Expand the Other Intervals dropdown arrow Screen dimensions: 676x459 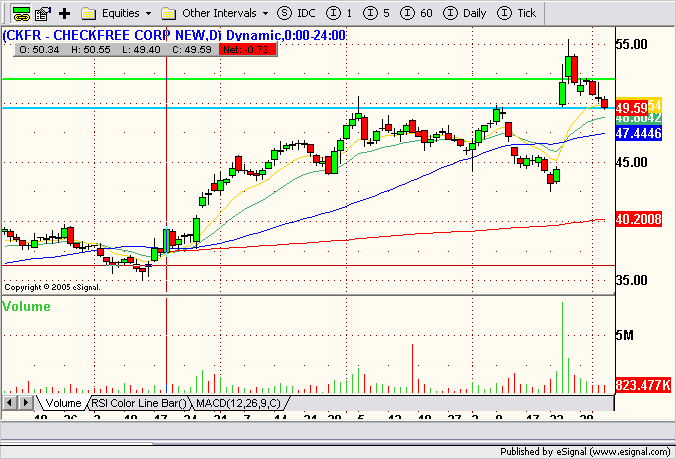point(266,14)
